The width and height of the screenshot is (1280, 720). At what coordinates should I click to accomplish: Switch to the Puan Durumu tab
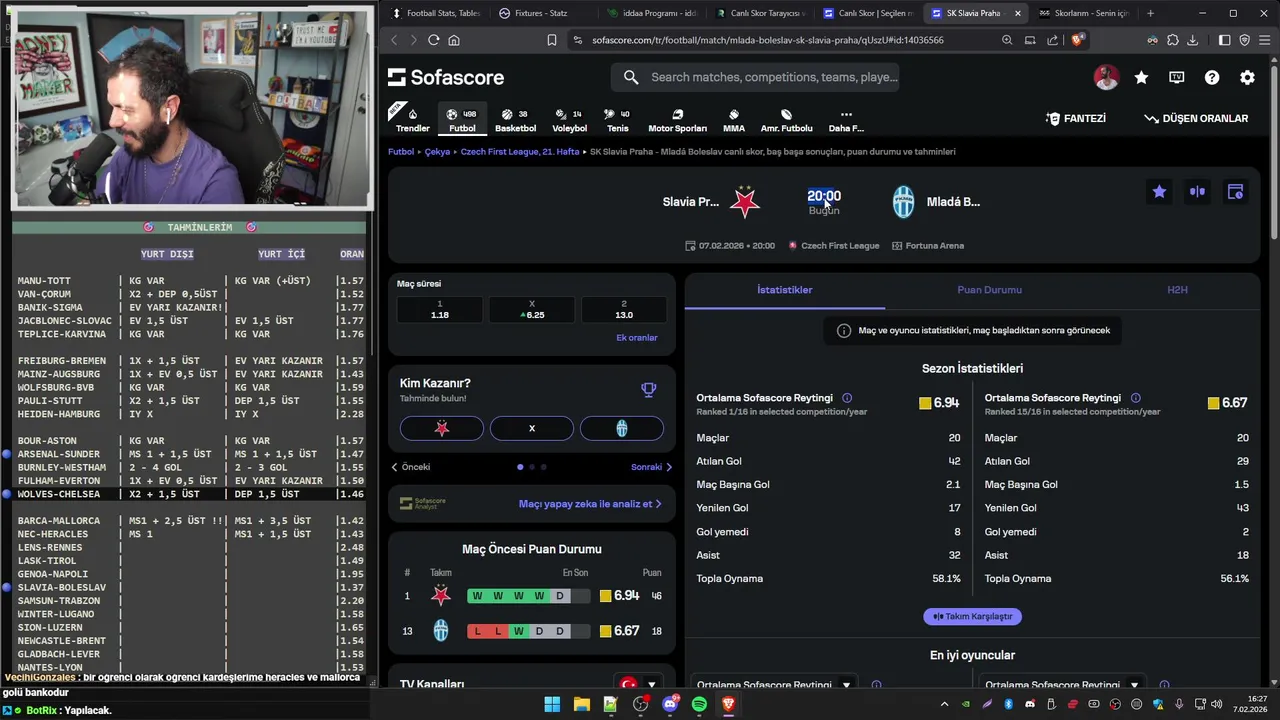989,290
